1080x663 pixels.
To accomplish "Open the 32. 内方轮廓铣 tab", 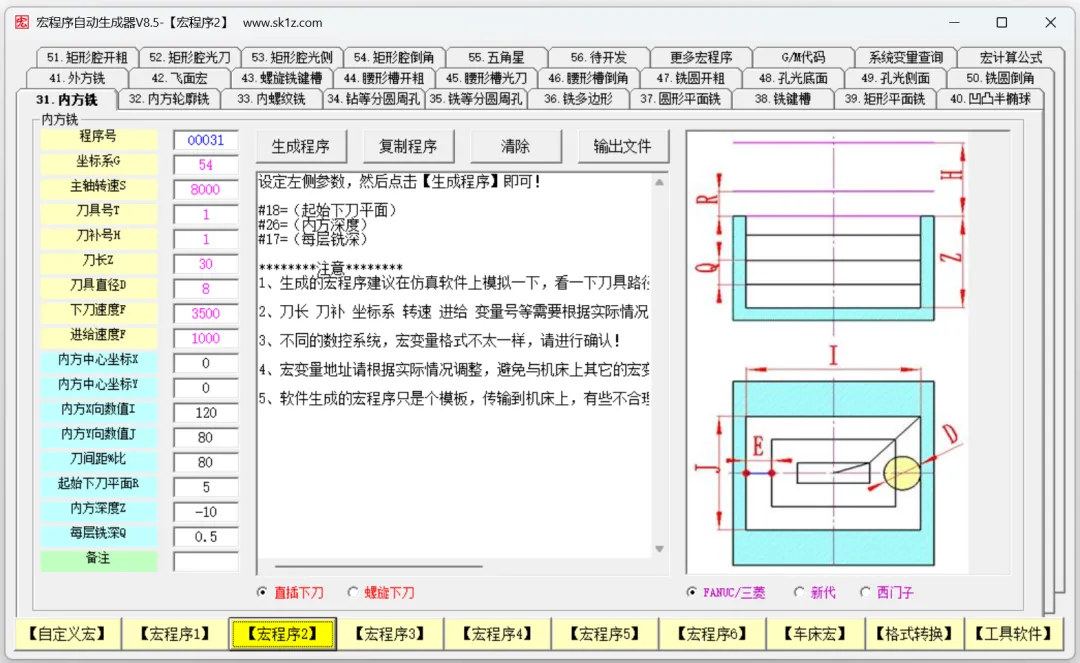I will [x=169, y=99].
